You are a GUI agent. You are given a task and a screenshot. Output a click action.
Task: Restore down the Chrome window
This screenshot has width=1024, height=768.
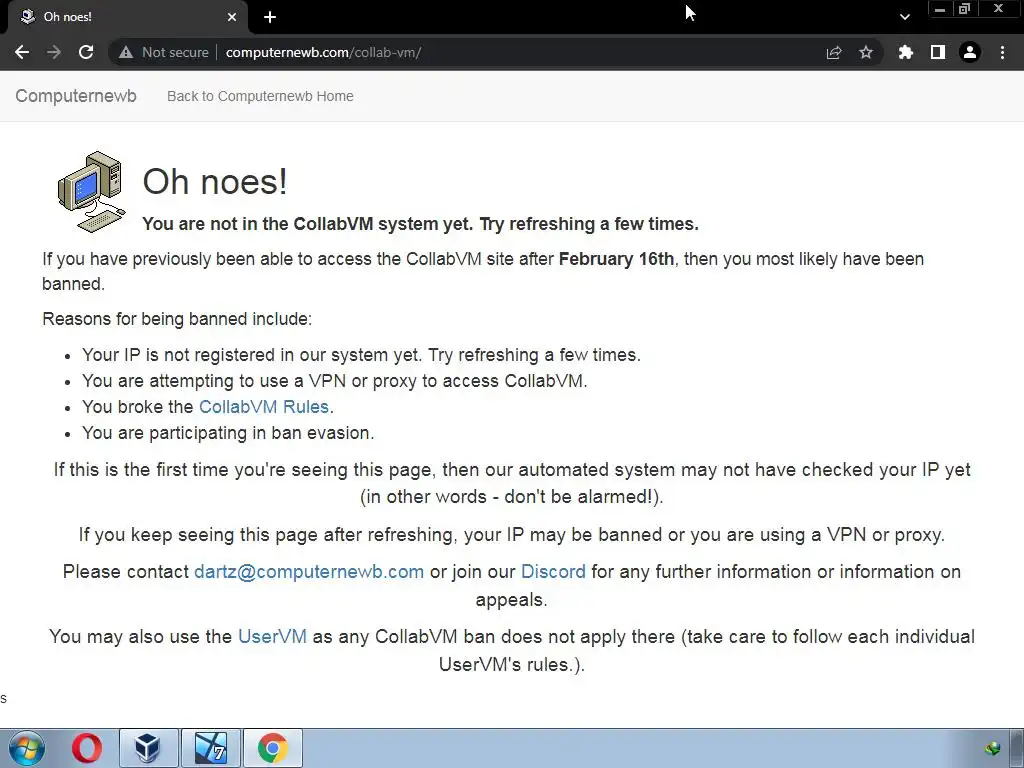pos(964,9)
